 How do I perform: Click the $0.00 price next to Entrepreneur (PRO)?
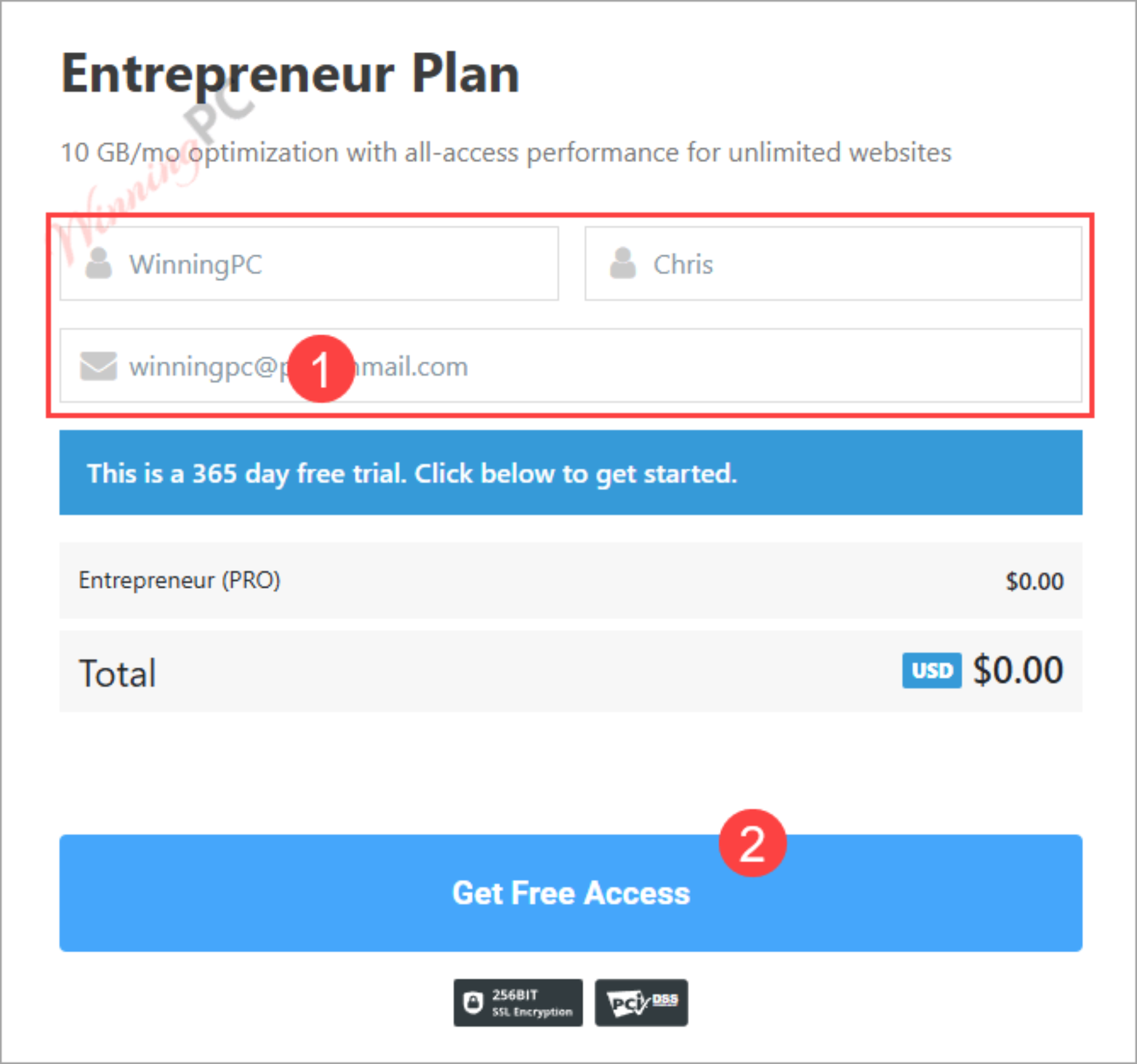coord(1034,581)
